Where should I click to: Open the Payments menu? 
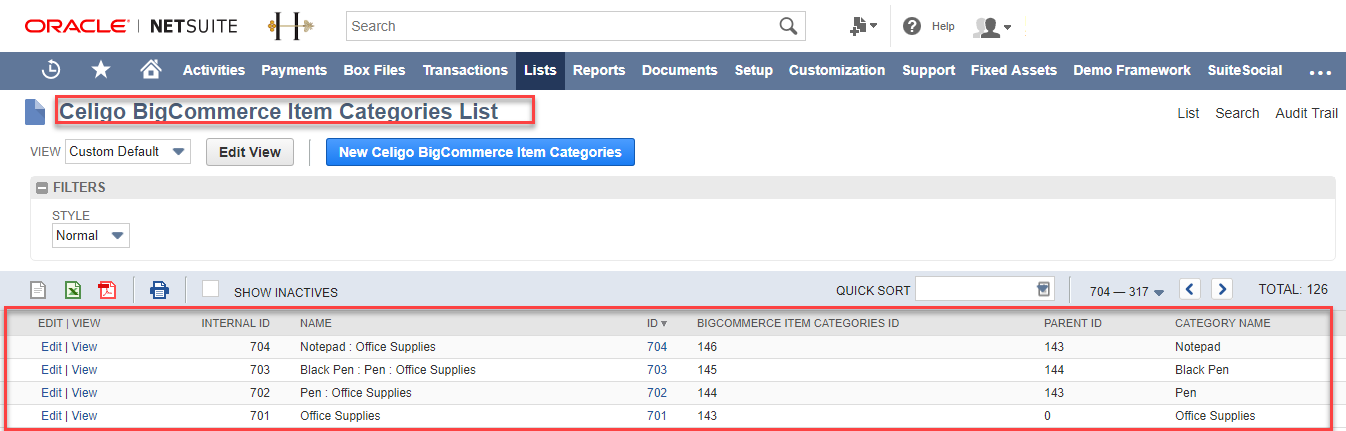pyautogui.click(x=294, y=70)
